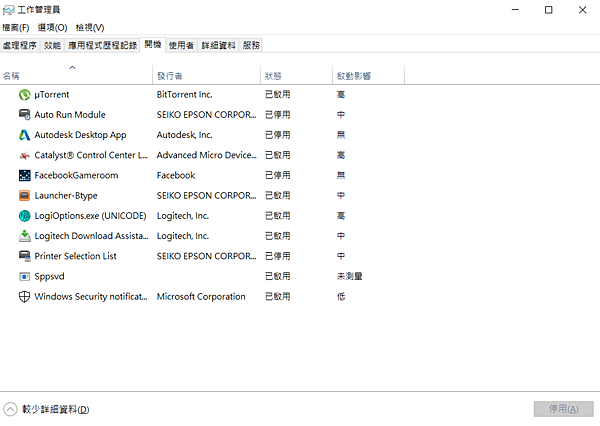The width and height of the screenshot is (600, 426).
Task: Select the Autodesk Desktop App entry
Action: (x=80, y=135)
